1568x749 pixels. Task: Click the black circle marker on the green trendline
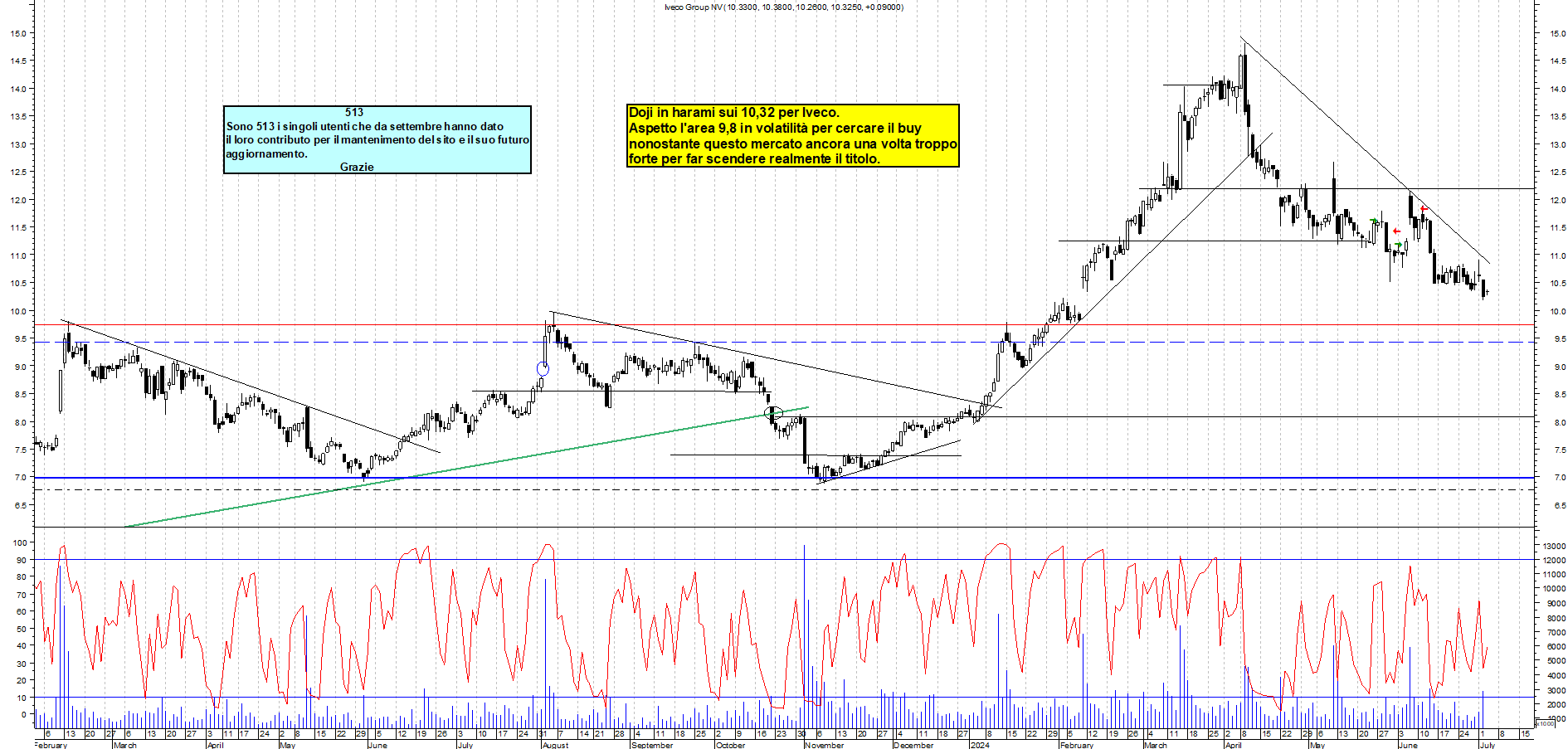(772, 412)
